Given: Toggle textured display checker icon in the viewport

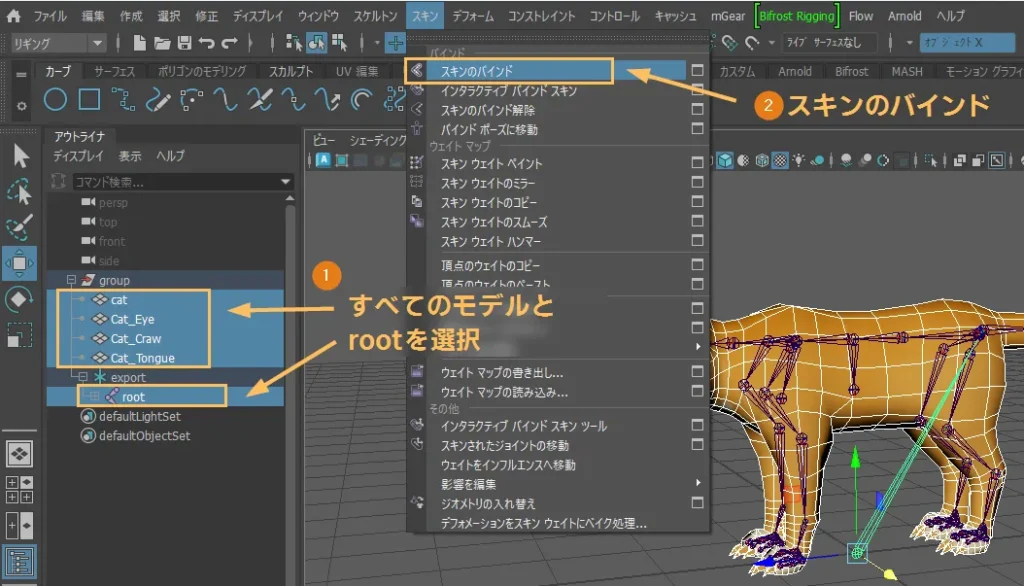Looking at the screenshot, I should pyautogui.click(x=780, y=160).
